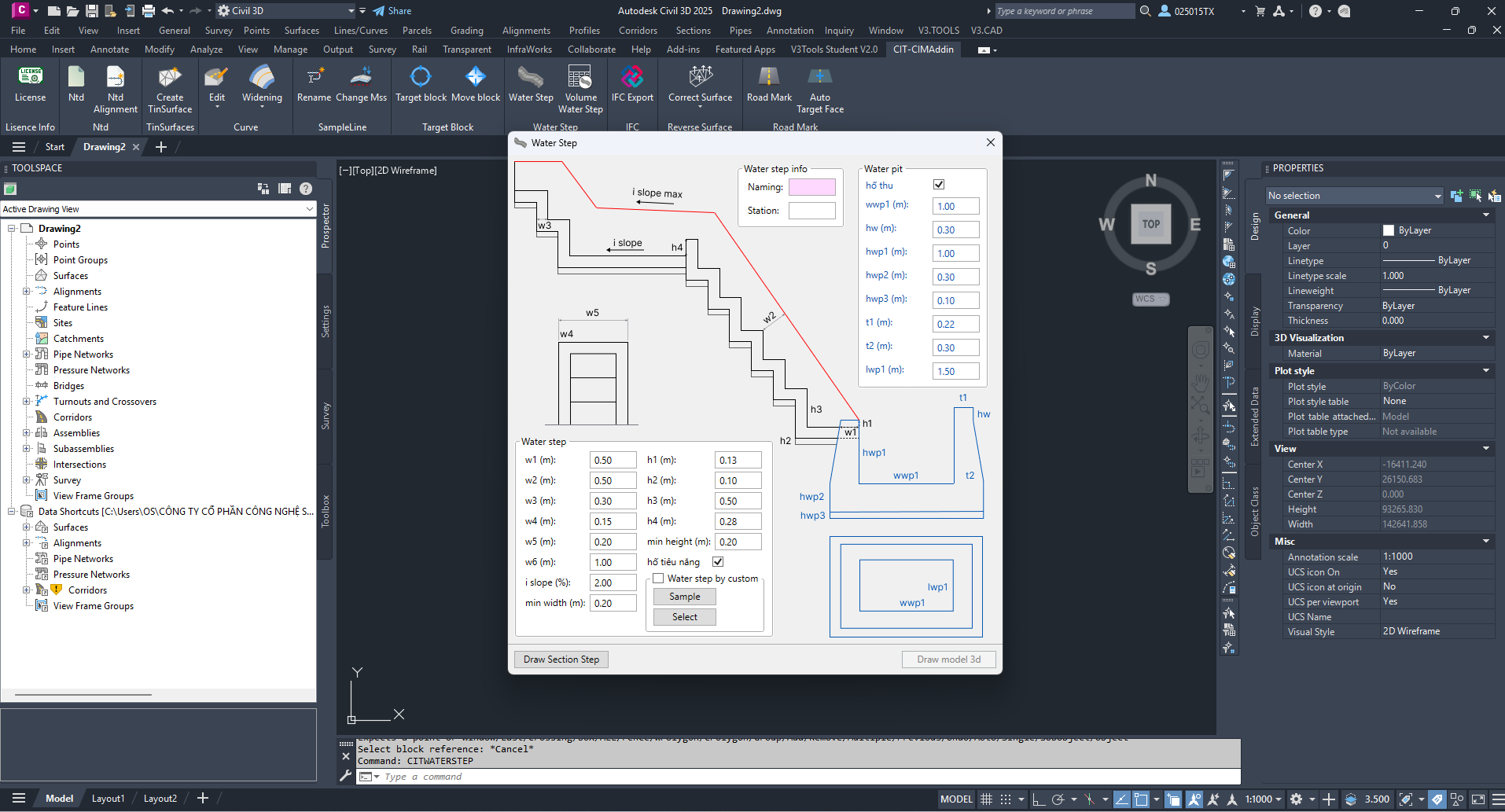Image resolution: width=1505 pixels, height=812 pixels.
Task: Uncheck the hố thu checkbox
Action: tap(939, 185)
